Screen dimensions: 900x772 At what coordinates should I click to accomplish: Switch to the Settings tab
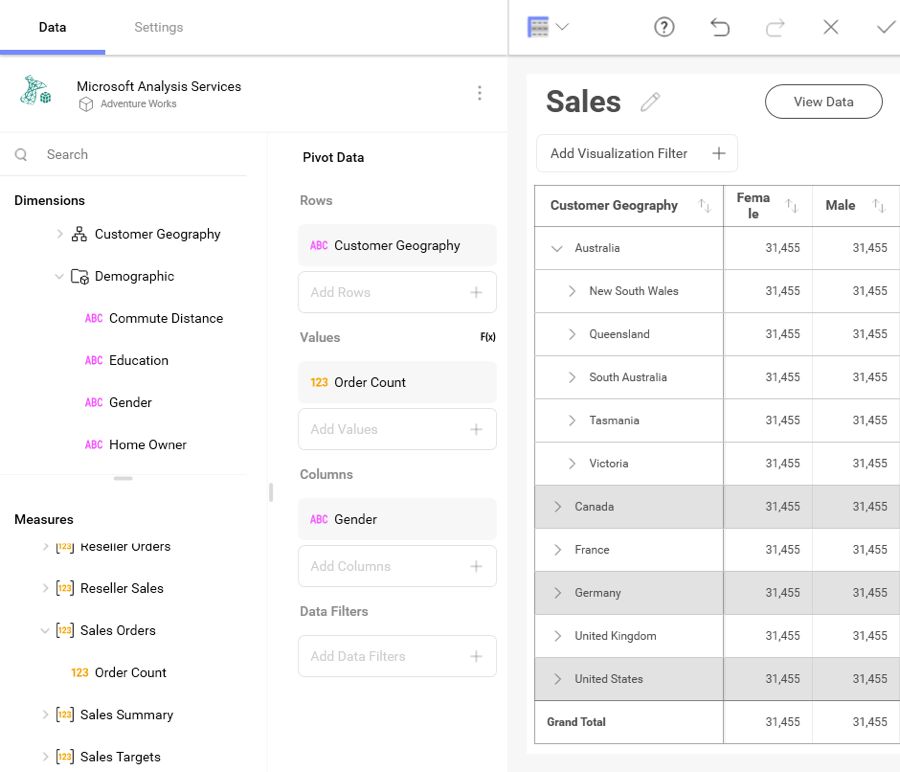pyautogui.click(x=158, y=27)
